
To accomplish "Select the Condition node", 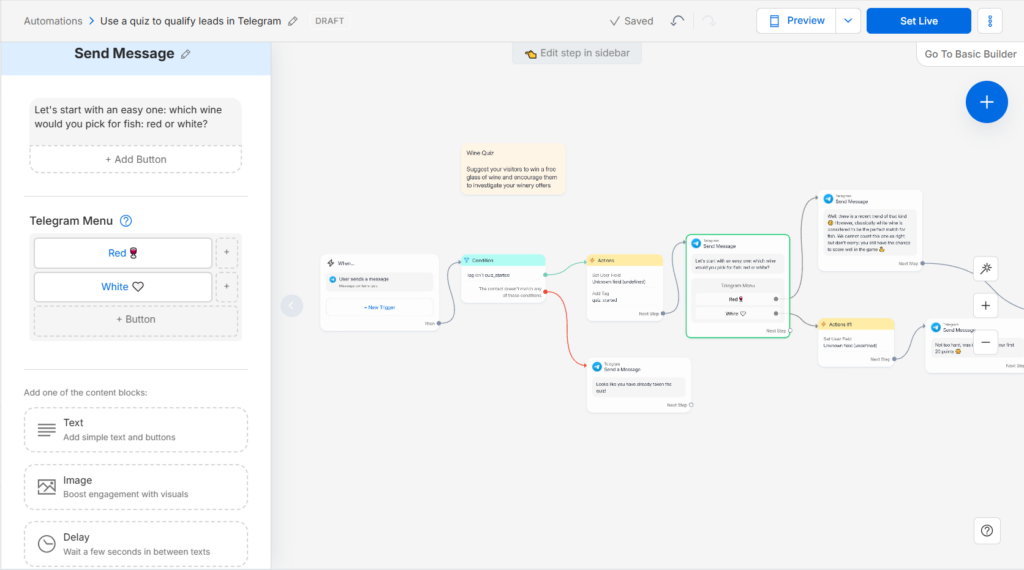I will point(503,279).
